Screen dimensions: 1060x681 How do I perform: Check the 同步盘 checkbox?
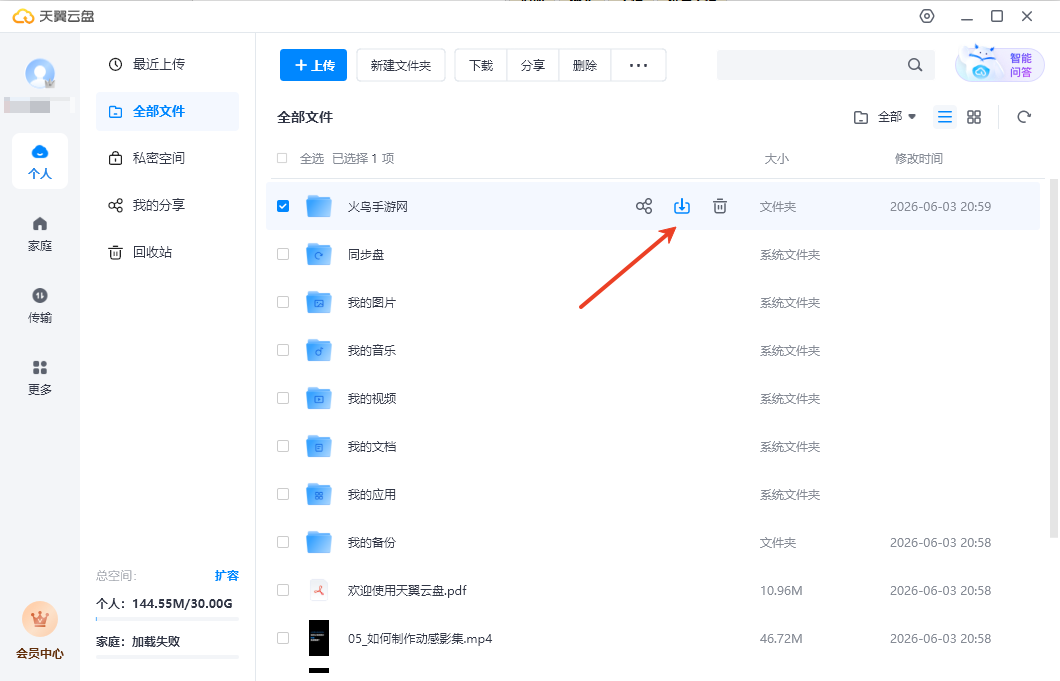(x=283, y=254)
